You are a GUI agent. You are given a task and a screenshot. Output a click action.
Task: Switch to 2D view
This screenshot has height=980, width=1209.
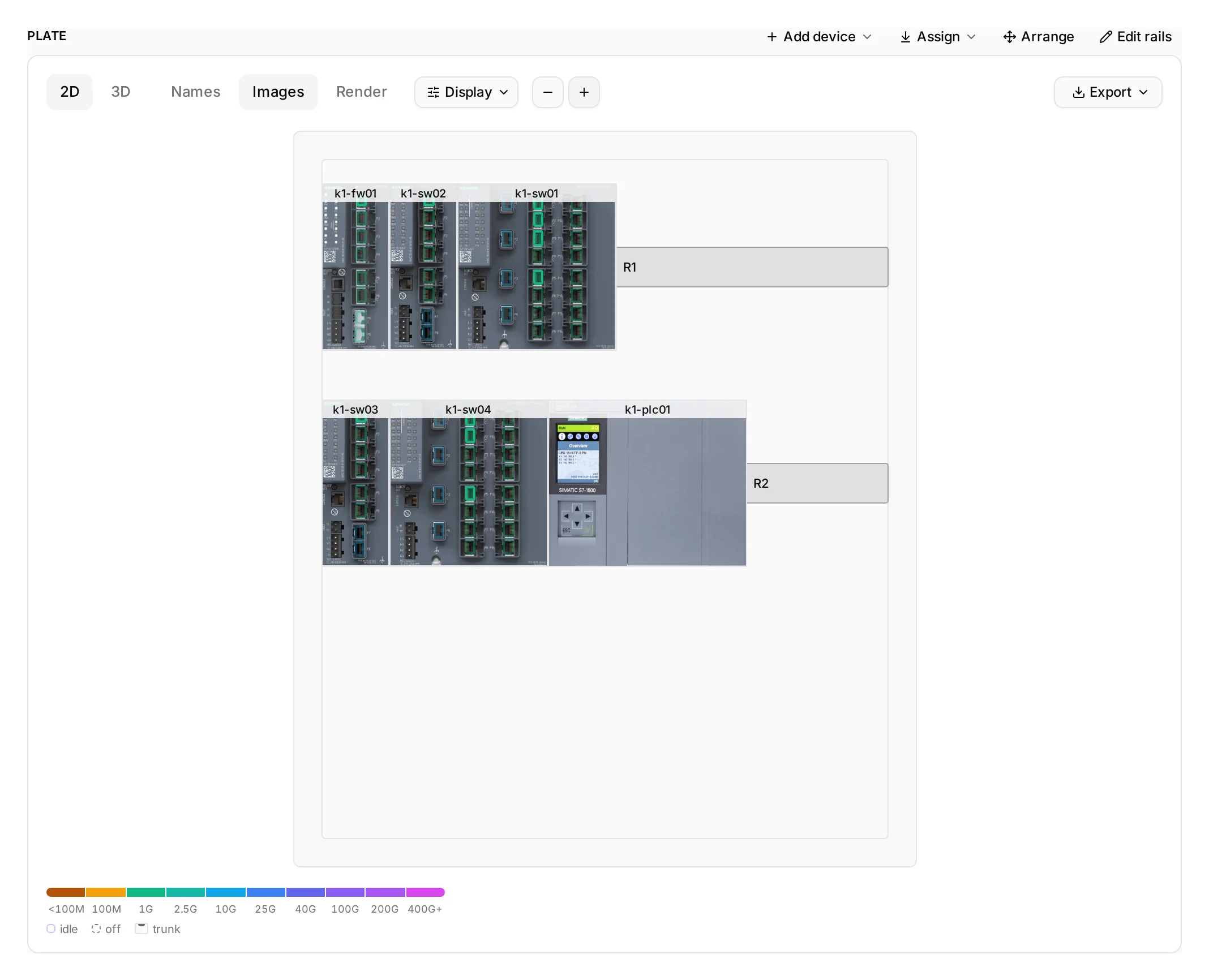(70, 92)
